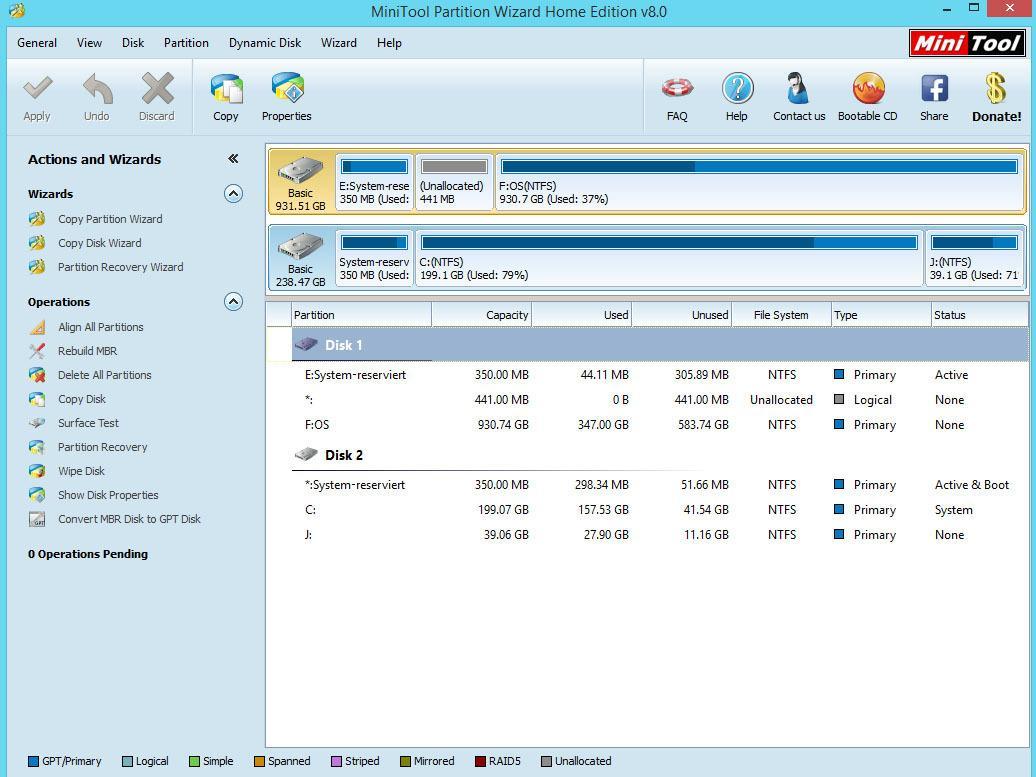
Task: Select the Unallocated 441 MB block
Action: (x=455, y=182)
